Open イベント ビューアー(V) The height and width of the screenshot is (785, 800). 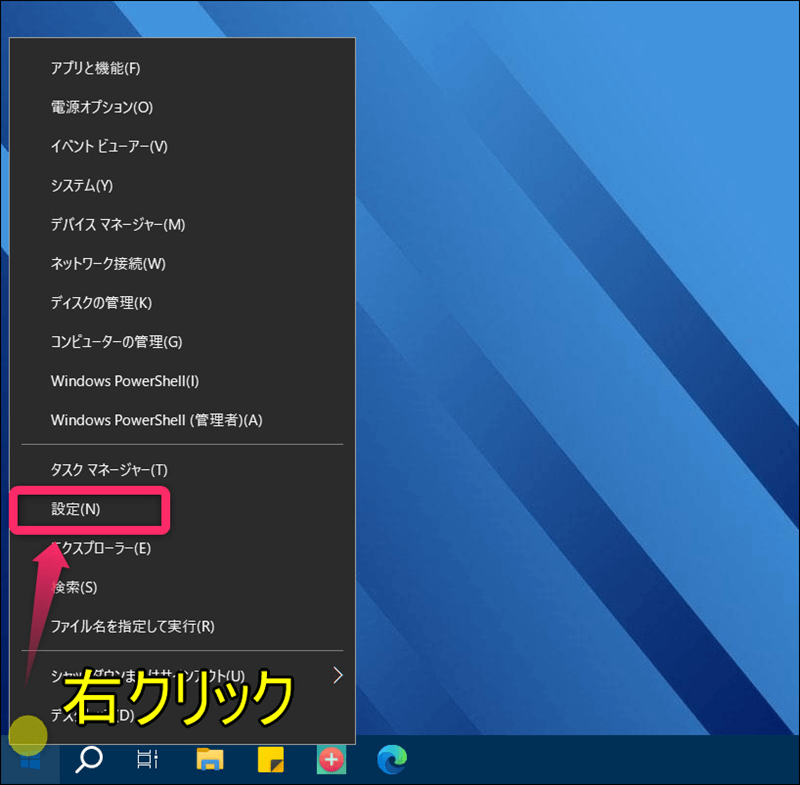[x=109, y=146]
